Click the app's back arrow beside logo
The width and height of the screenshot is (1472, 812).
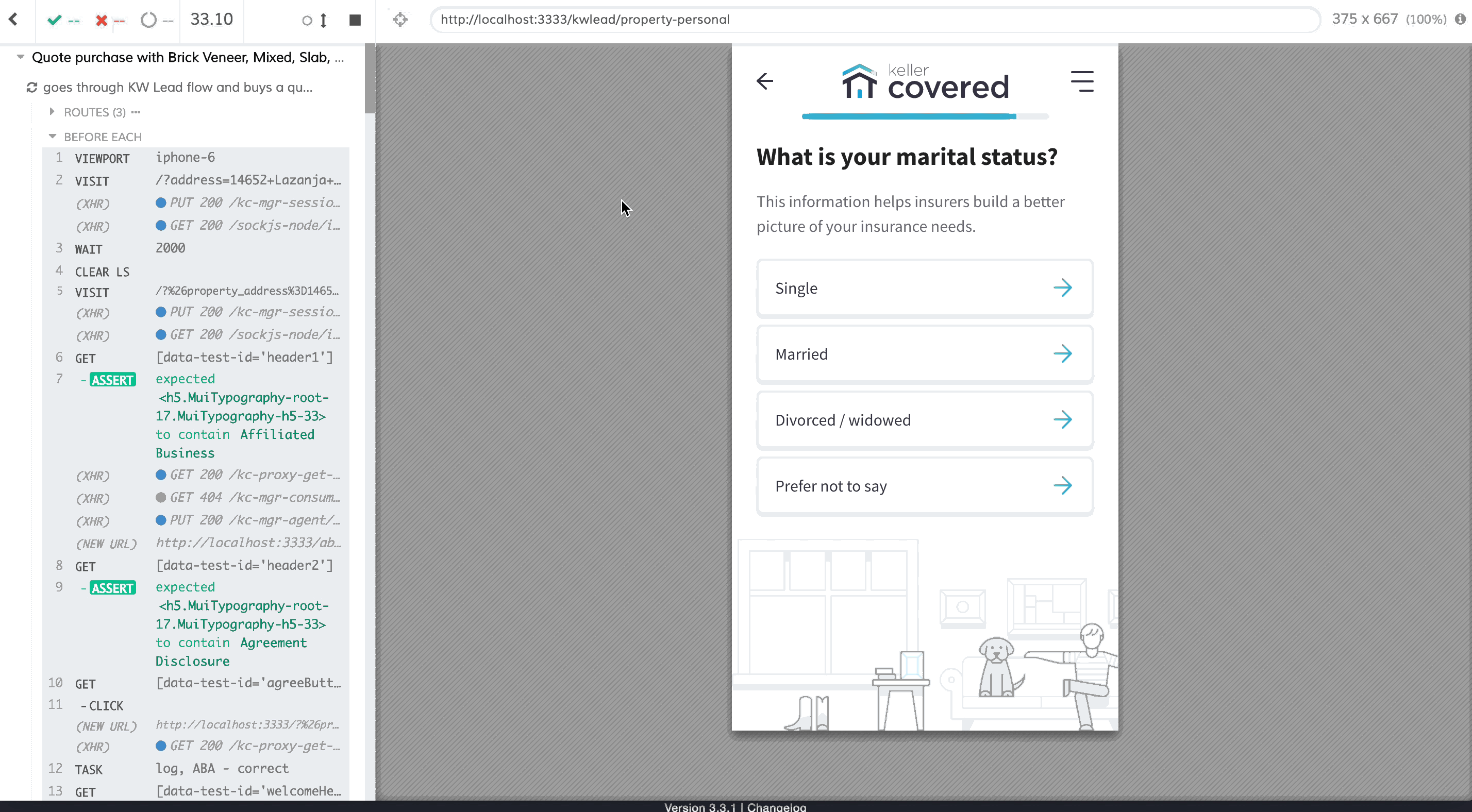(x=764, y=81)
